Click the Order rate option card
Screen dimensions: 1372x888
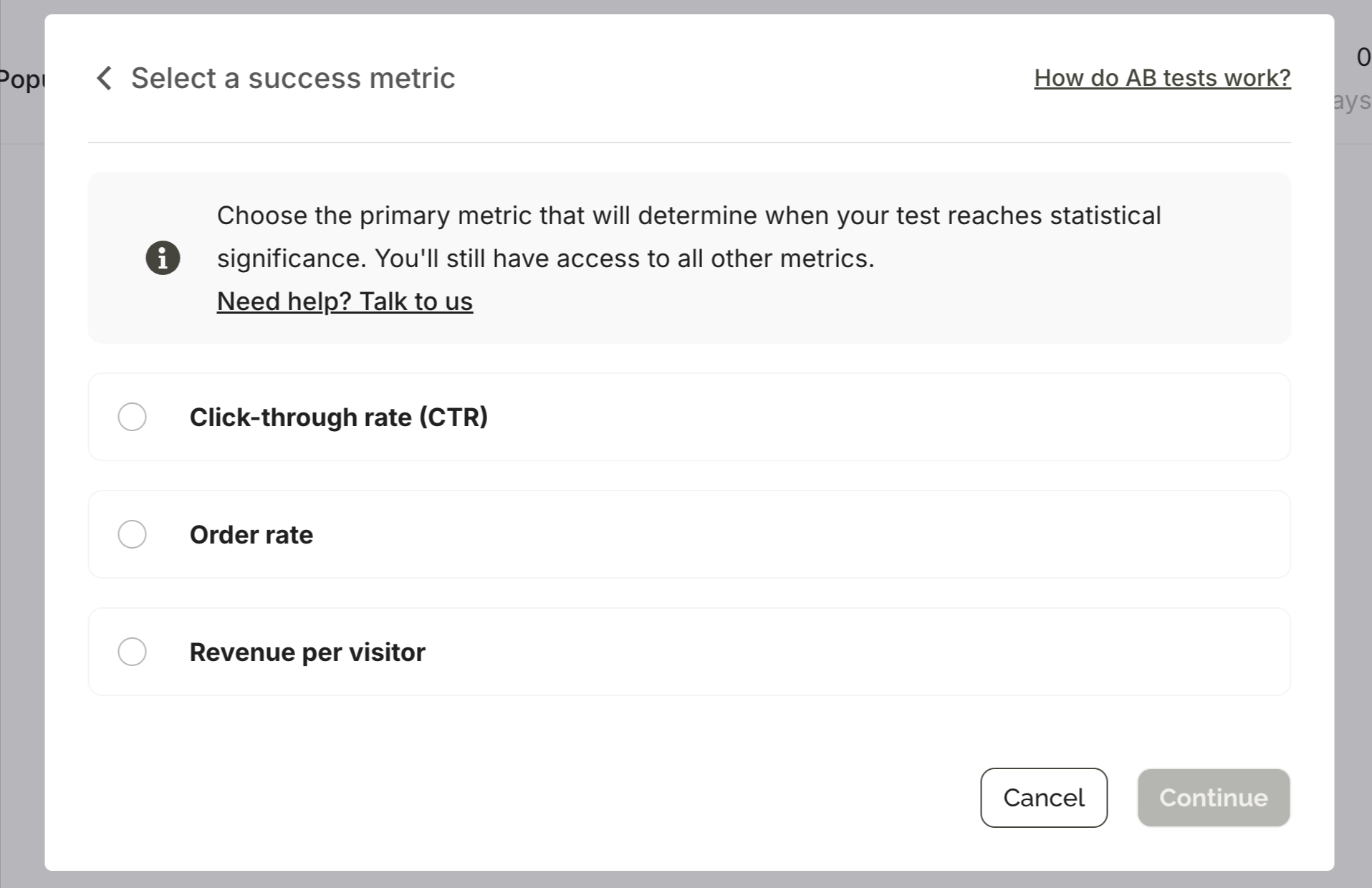click(x=688, y=534)
